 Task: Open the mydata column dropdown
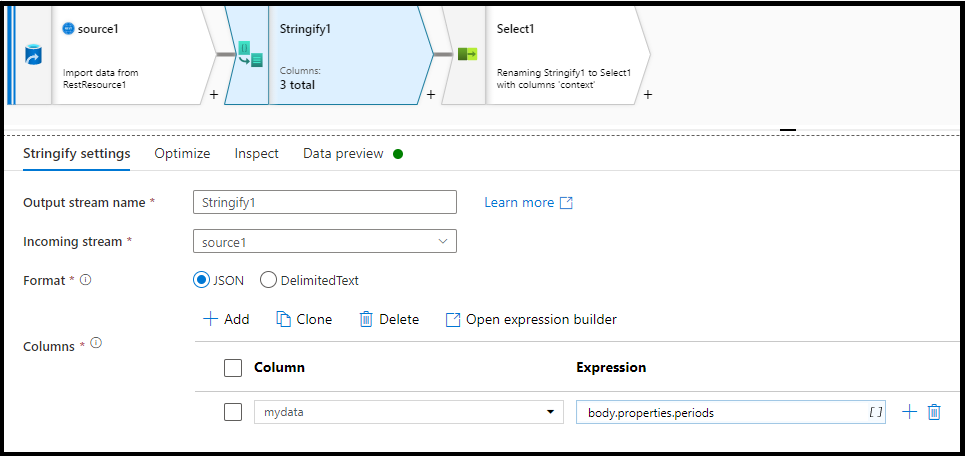pos(409,412)
